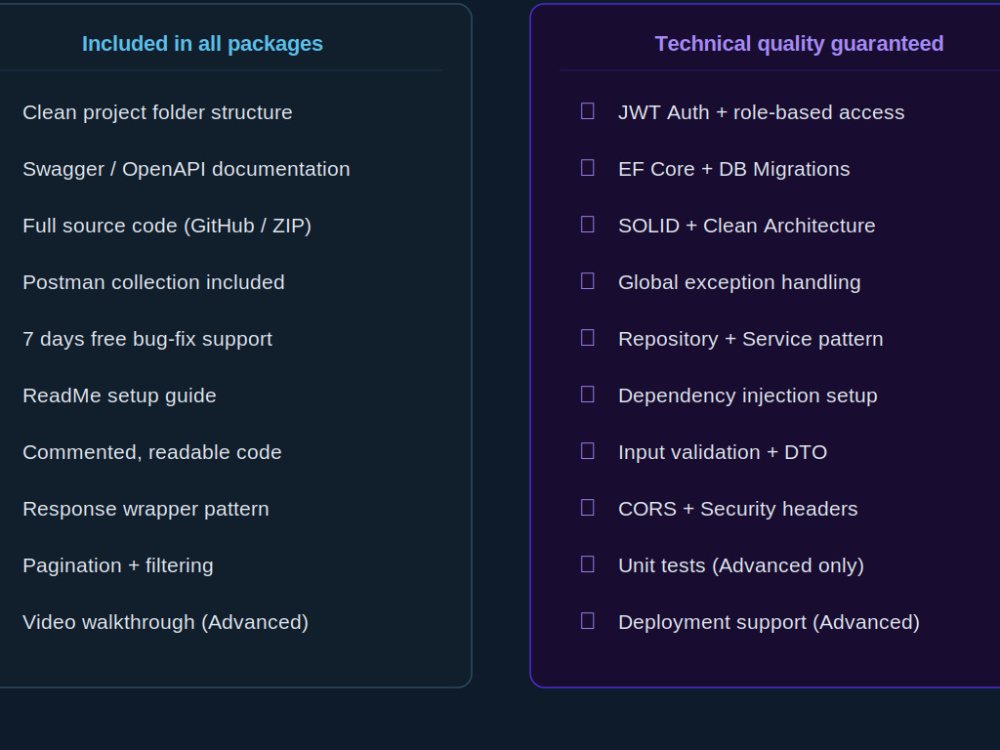The width and height of the screenshot is (1000, 750).
Task: Click the Technical quality guaranteed heading
Action: [799, 43]
